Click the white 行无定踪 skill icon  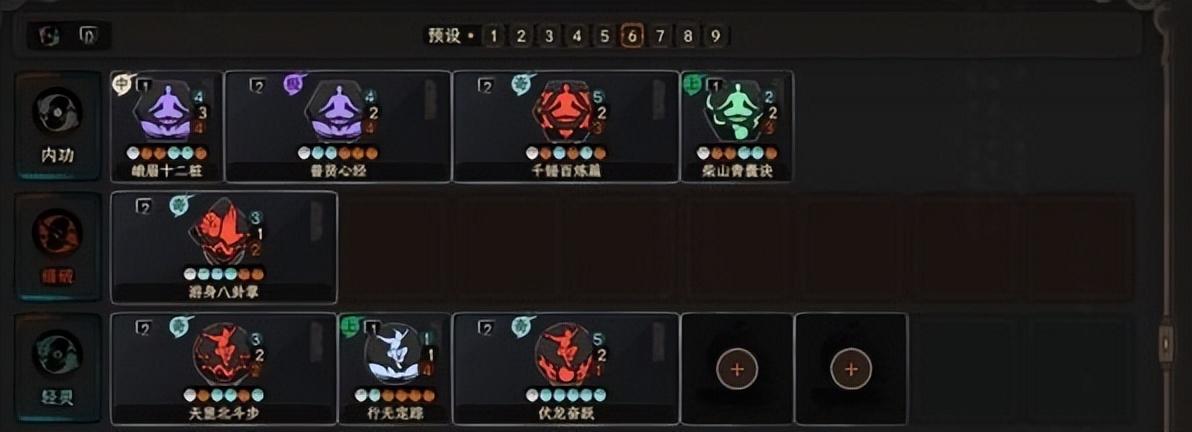(x=393, y=353)
